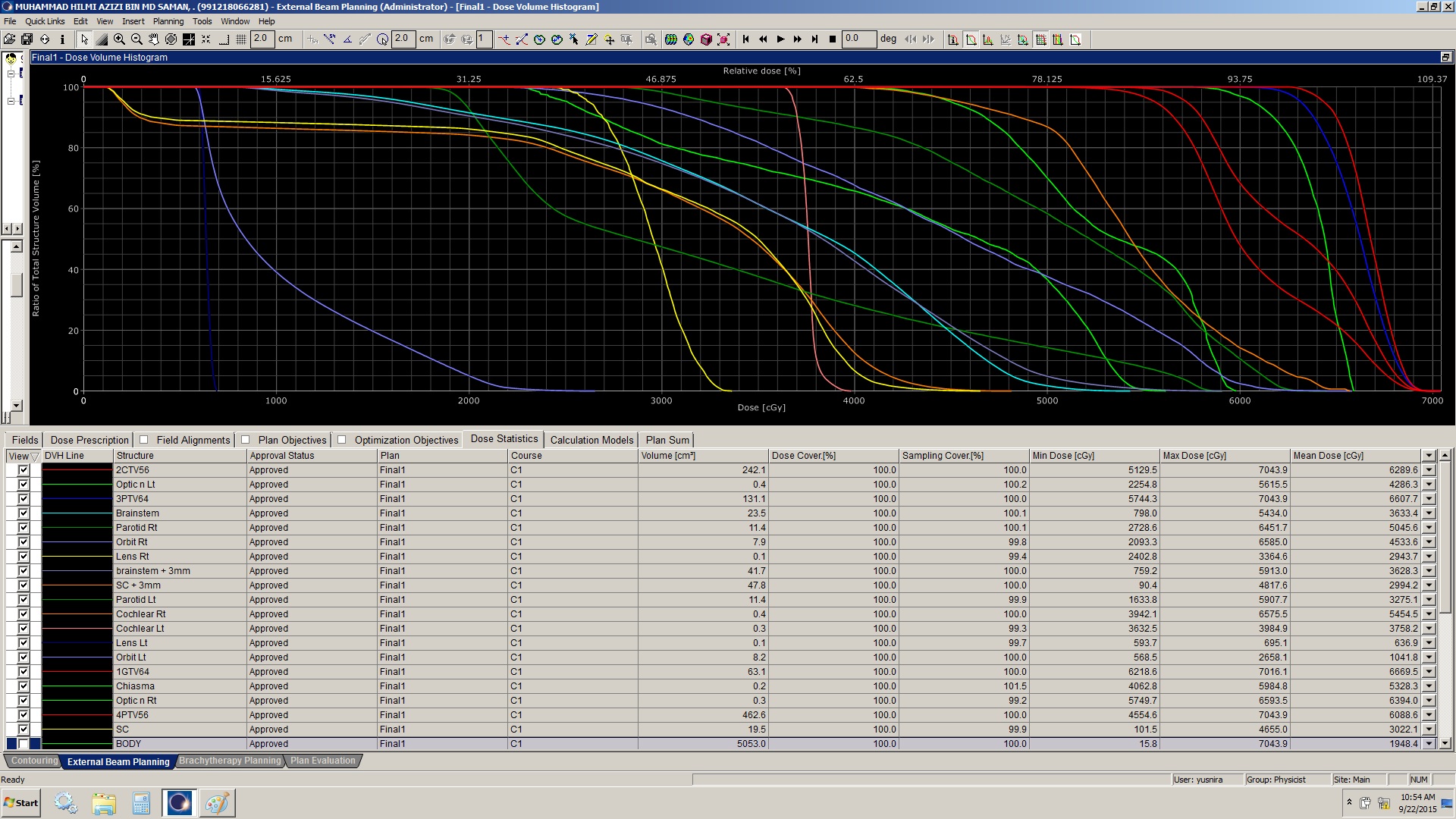Open the column header dropdown arrow
1456x819 pixels.
(x=1429, y=456)
